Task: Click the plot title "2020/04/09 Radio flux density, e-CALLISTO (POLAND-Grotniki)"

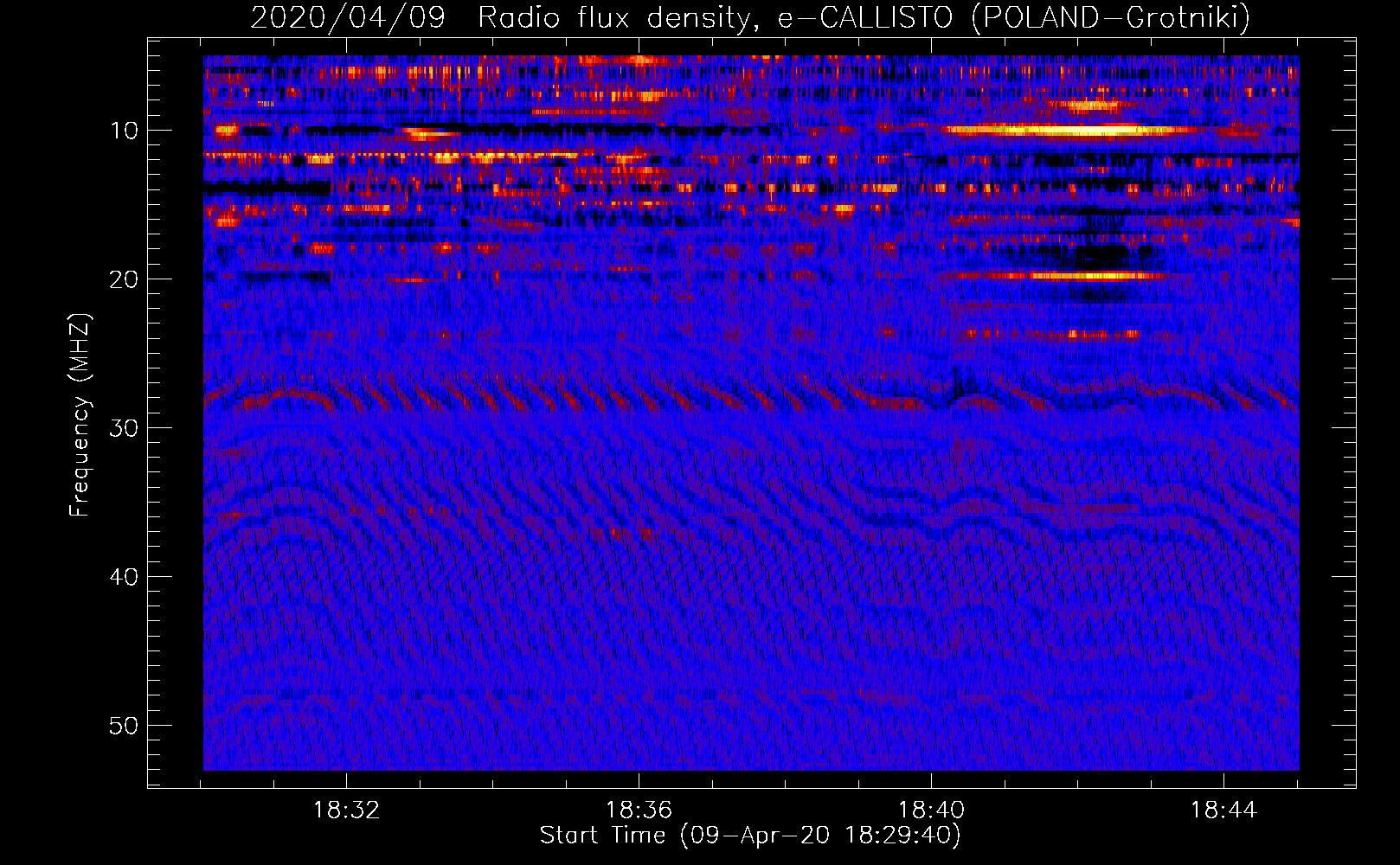Action: tap(750, 17)
